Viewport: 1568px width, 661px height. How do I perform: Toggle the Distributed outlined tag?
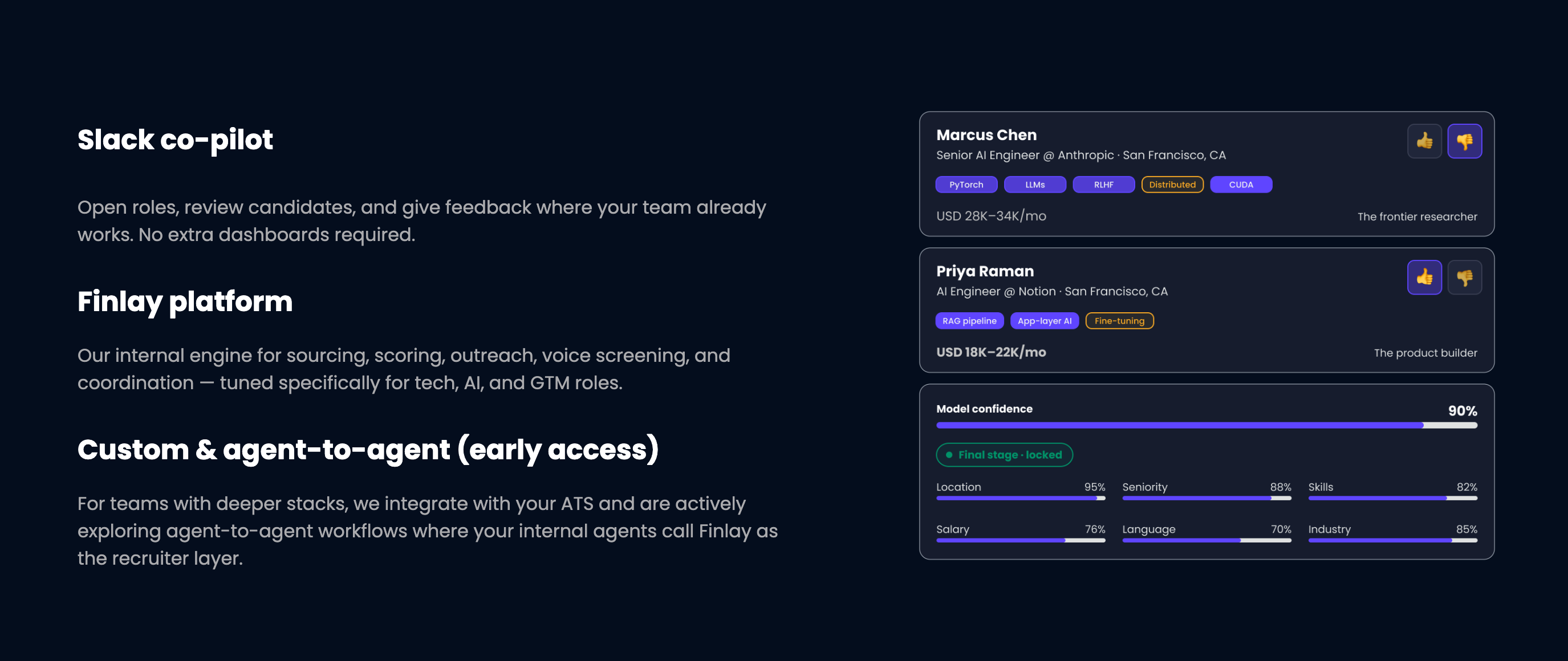1172,184
